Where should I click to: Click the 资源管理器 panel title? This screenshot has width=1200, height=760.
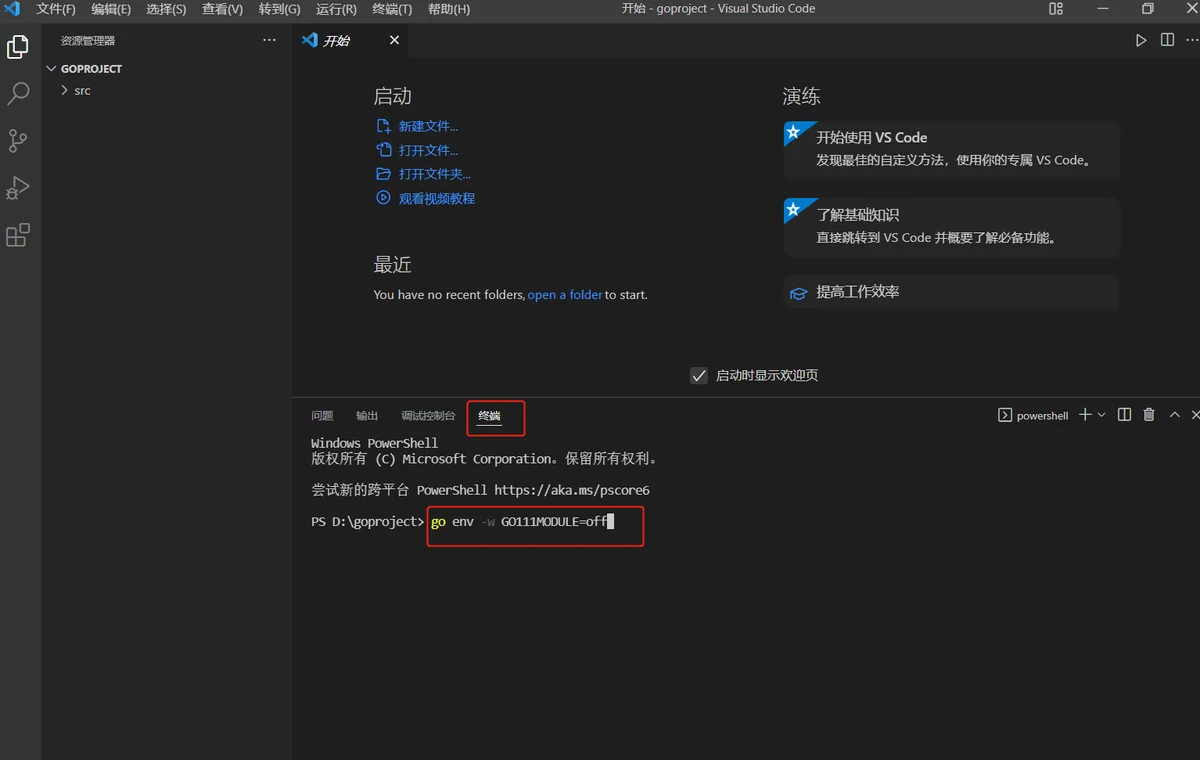pos(88,41)
